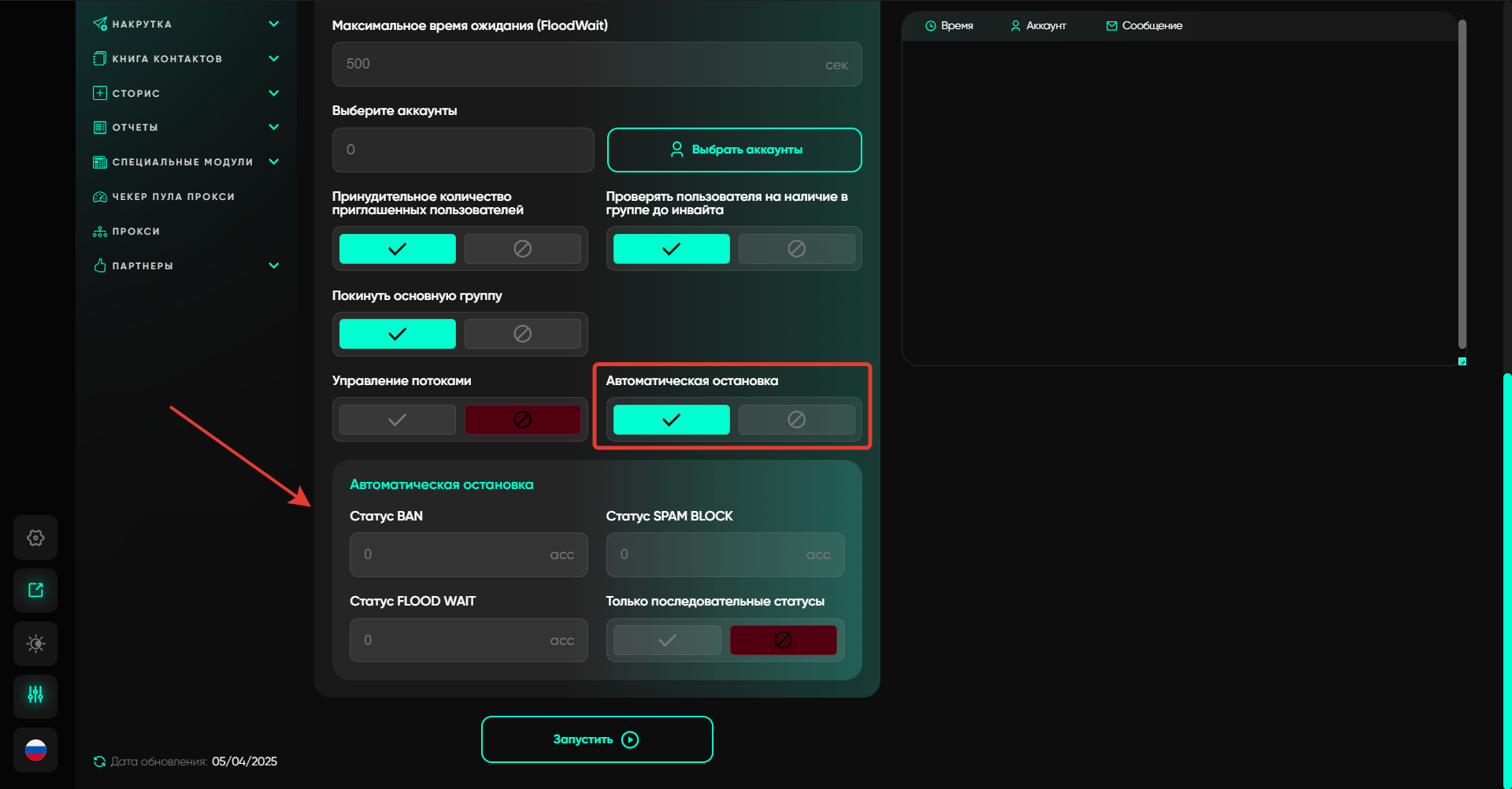Click the external link icon button
Image resolution: width=1512 pixels, height=789 pixels.
pos(35,591)
